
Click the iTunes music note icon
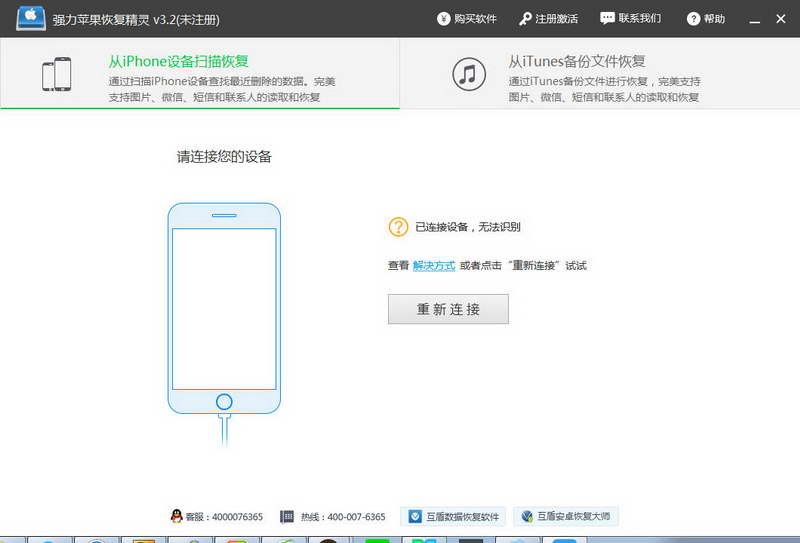(469, 74)
